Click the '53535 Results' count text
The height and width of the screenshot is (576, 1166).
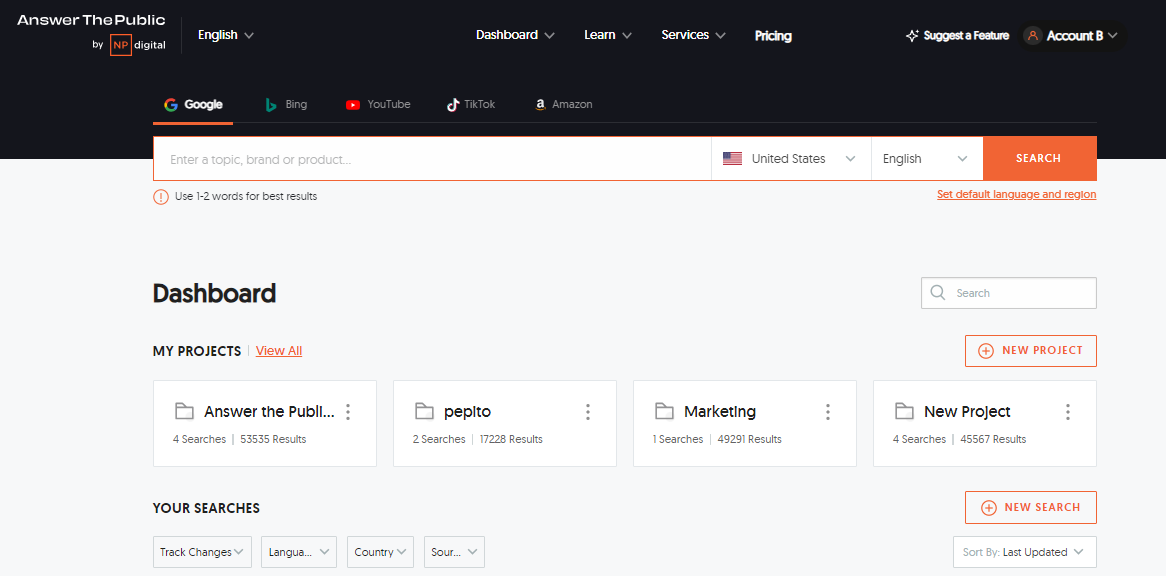click(x=273, y=439)
